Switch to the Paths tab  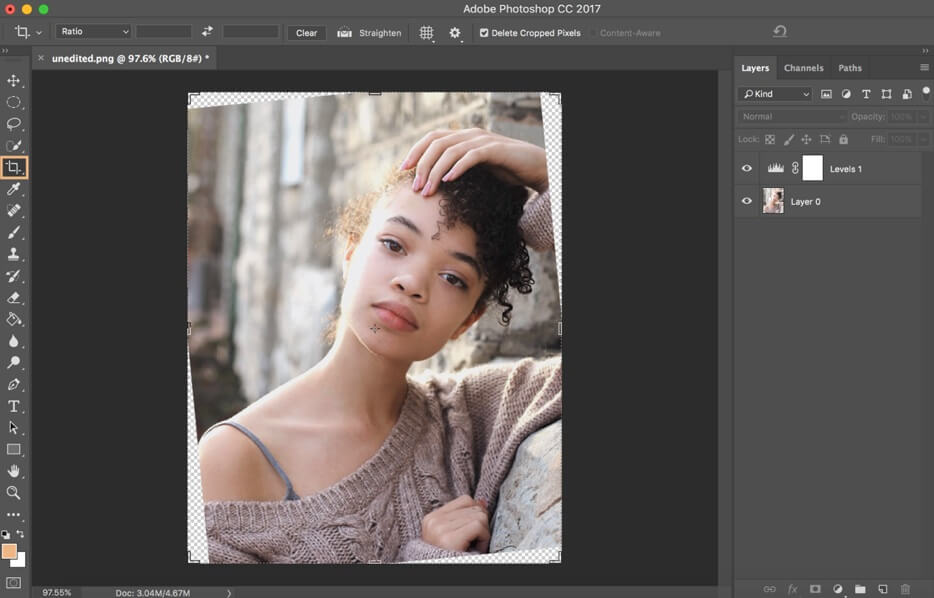click(x=850, y=68)
